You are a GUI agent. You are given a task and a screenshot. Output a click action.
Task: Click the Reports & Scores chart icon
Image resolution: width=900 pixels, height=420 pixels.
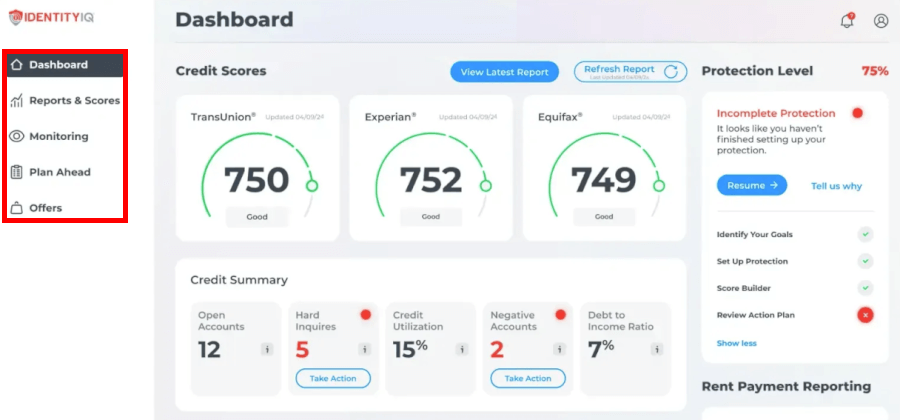[x=17, y=101]
